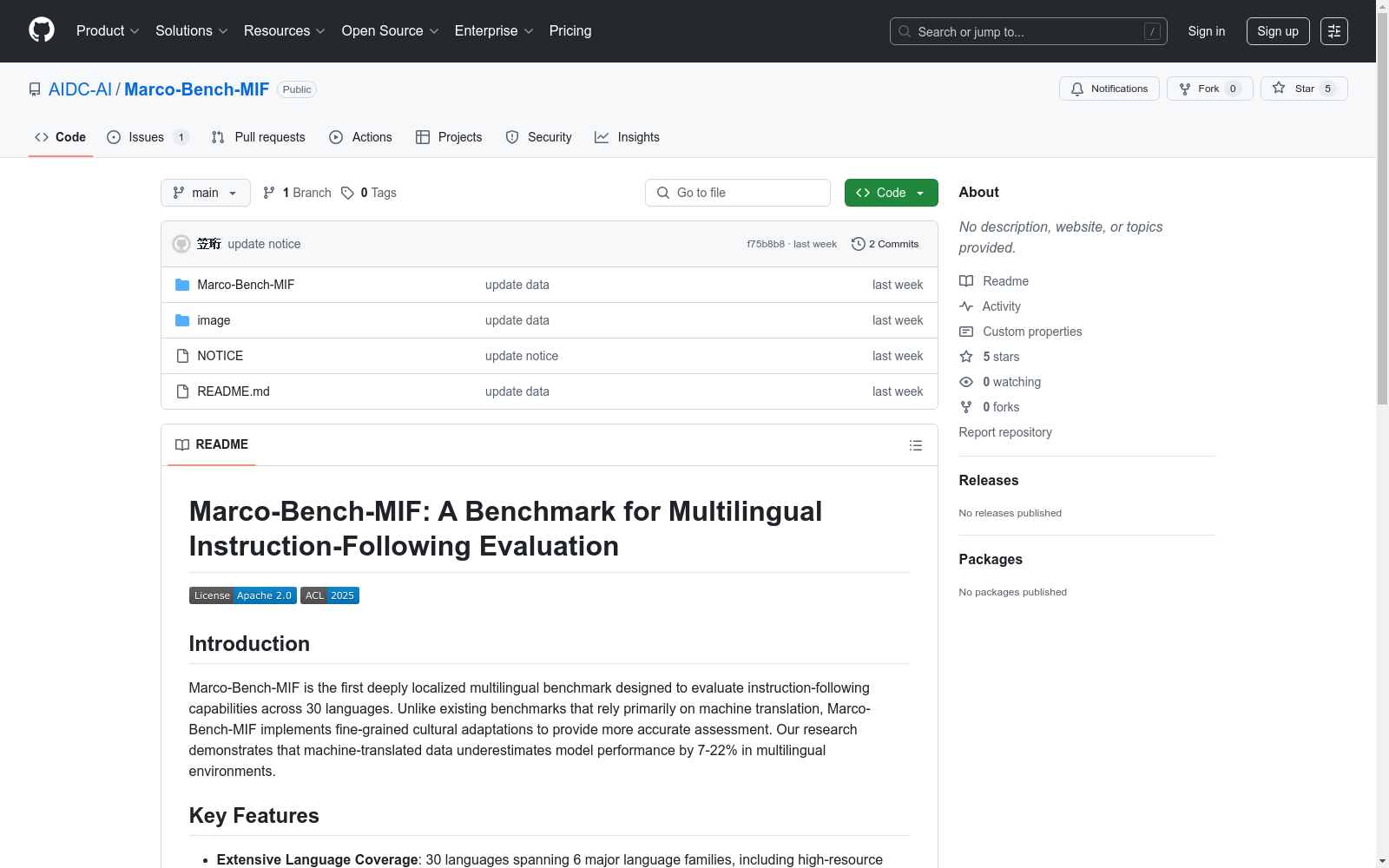
Task: Open the Marco-Bench-MIF folder name
Action: (x=246, y=285)
